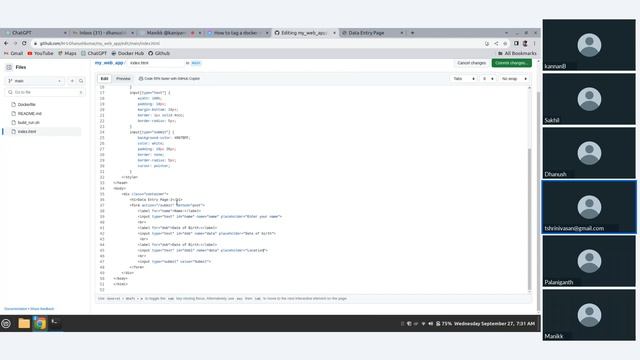This screenshot has height=360, width=640.
Task: Select Sakhil participant tile
Action: coord(589,99)
